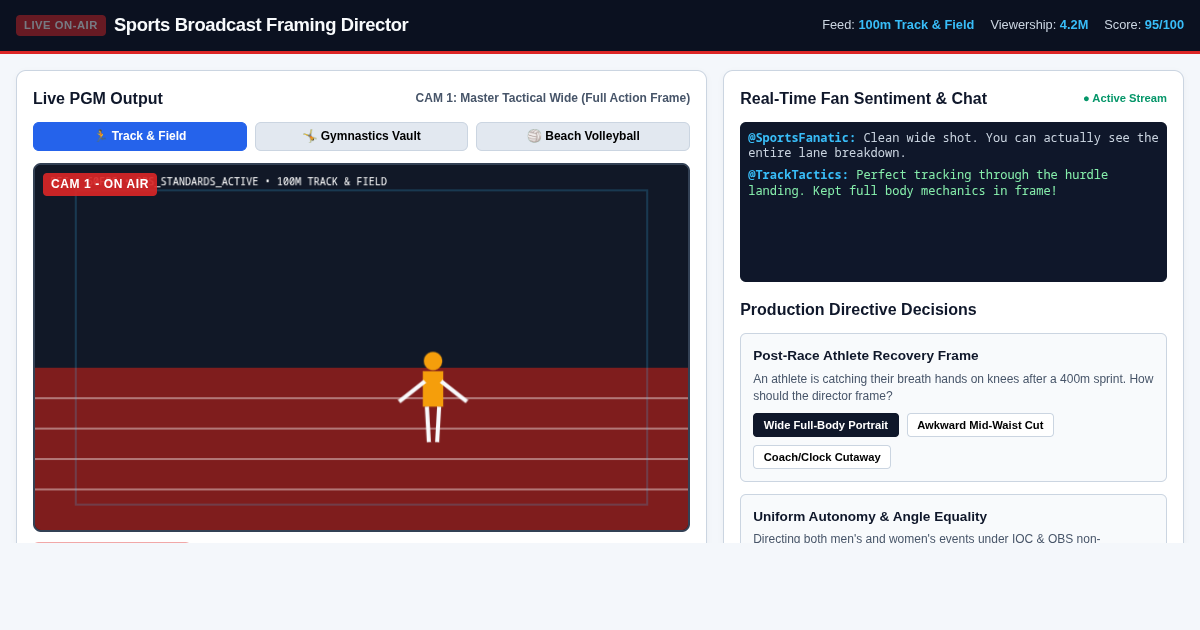Click the @SportsFanatic chat username
1200x630 pixels.
(802, 138)
